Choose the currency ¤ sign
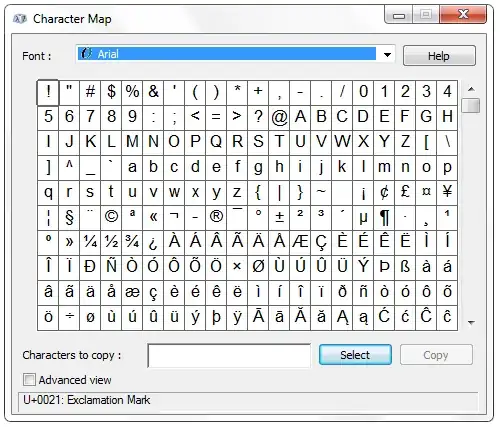 (x=426, y=193)
